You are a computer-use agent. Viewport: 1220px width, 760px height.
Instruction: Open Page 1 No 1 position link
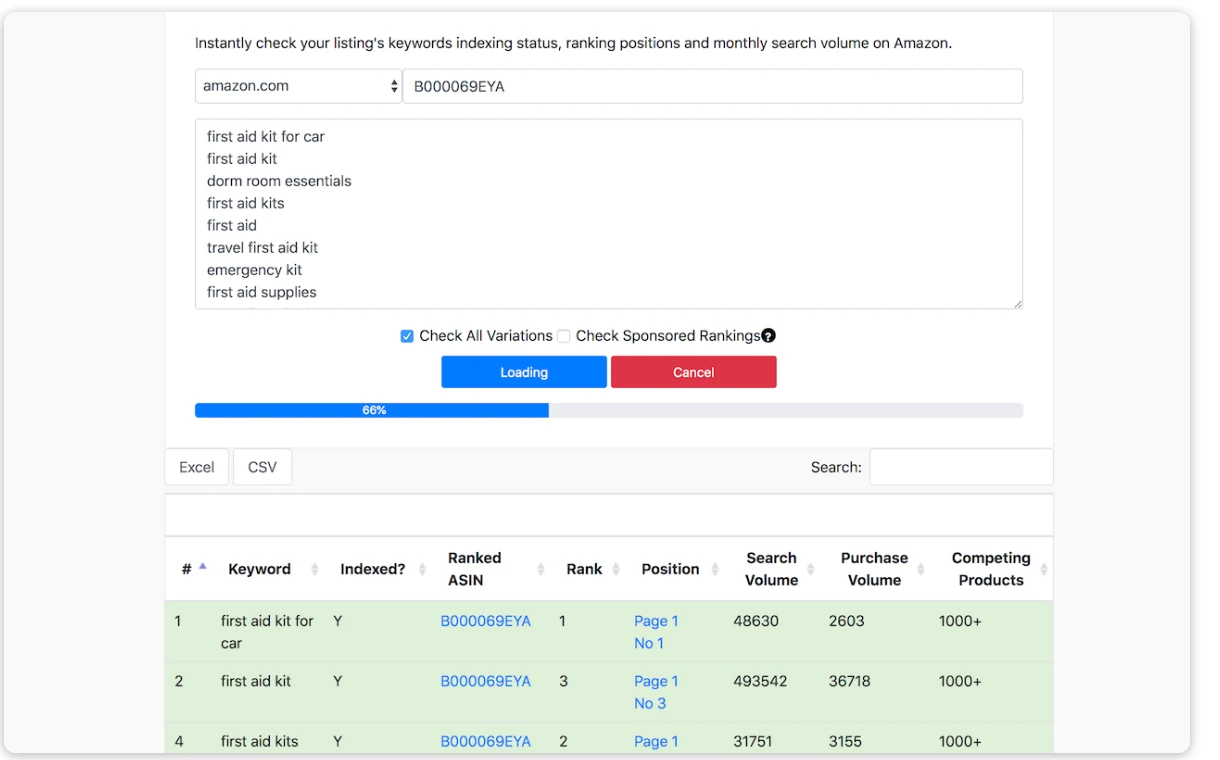[656, 632]
